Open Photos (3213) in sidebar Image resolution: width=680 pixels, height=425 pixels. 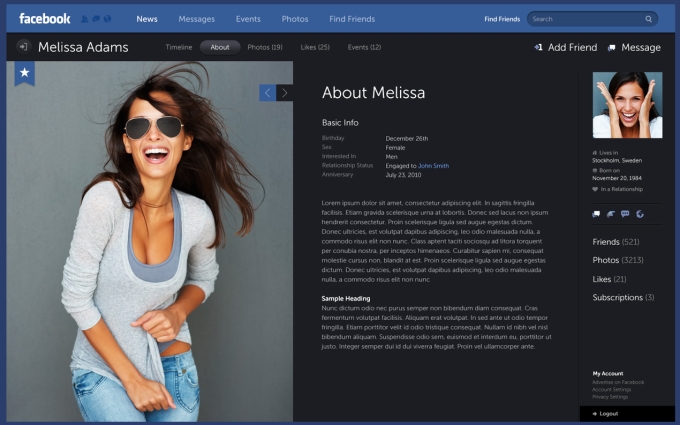pos(618,260)
